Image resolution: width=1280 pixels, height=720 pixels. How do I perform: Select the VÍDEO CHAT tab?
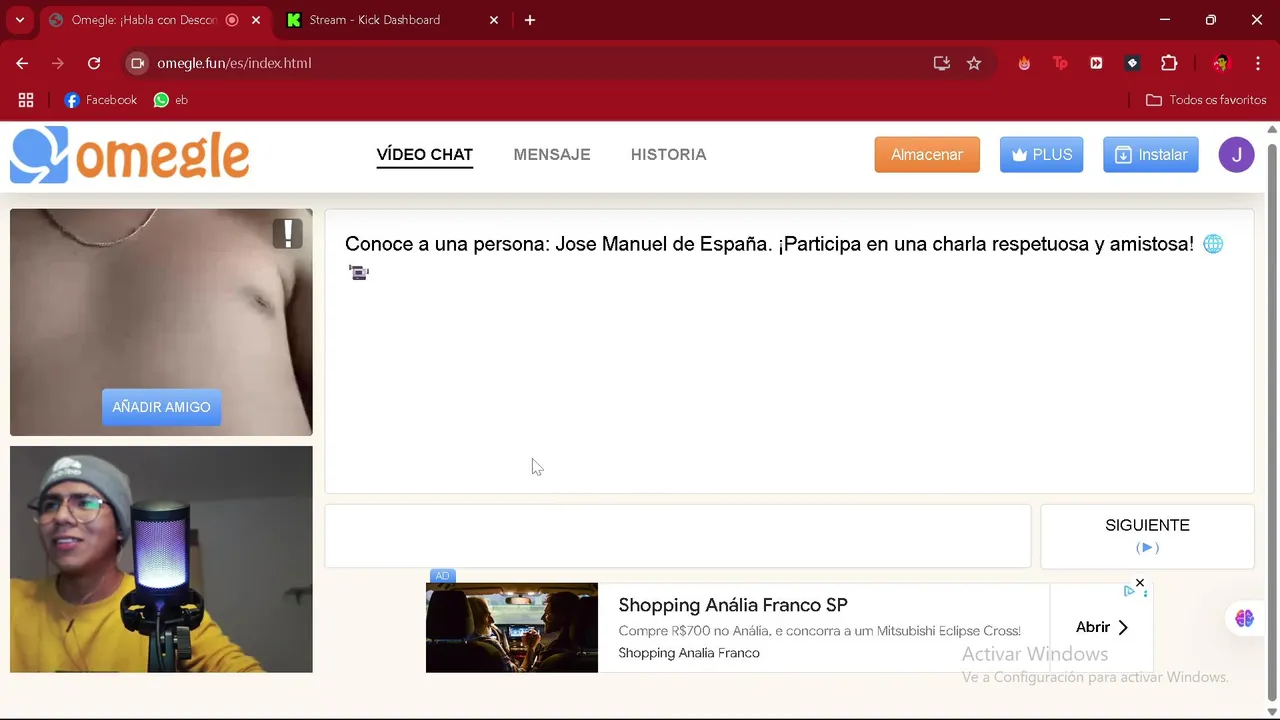coord(425,155)
